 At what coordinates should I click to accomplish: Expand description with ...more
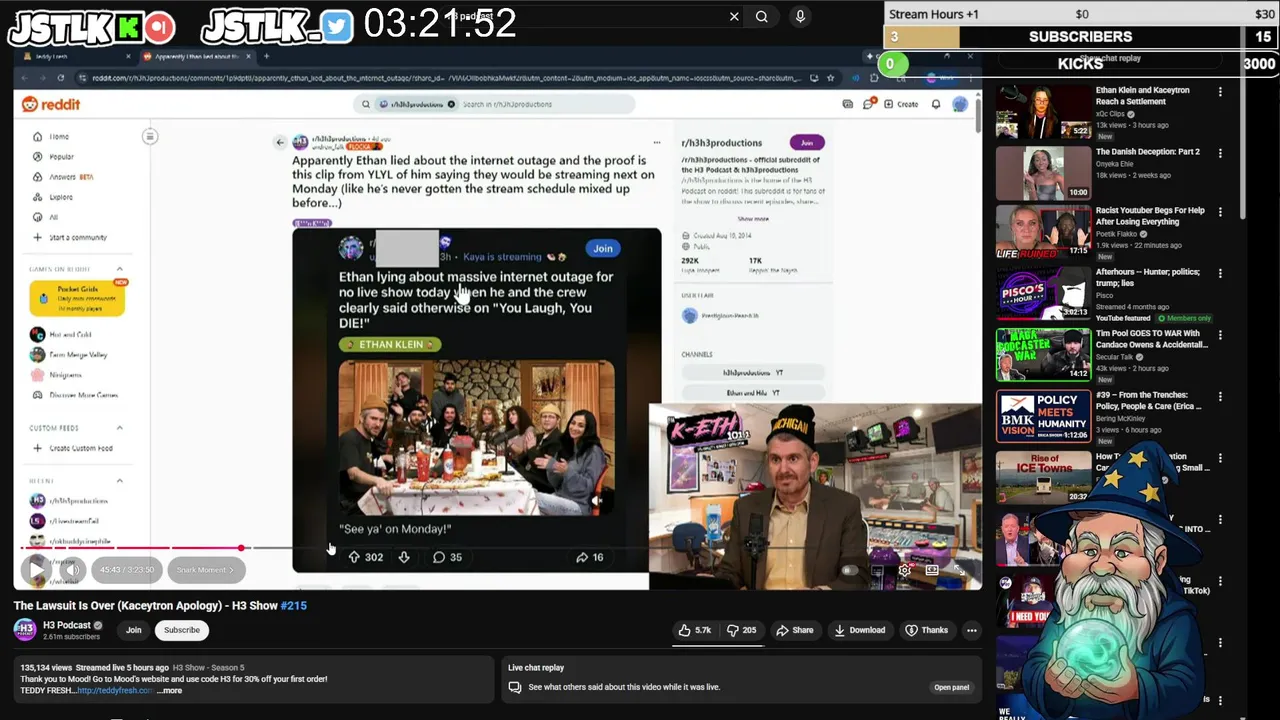171,690
